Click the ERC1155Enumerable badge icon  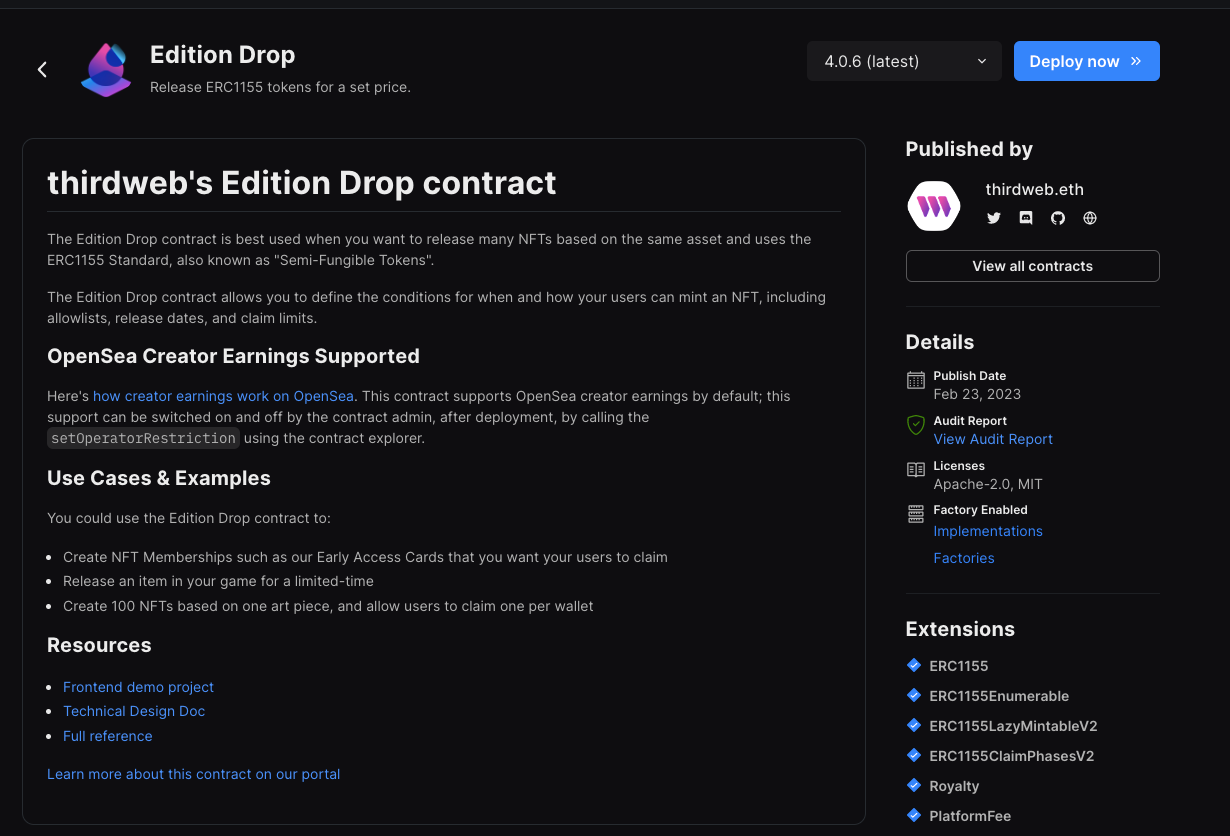pyautogui.click(x=913, y=695)
